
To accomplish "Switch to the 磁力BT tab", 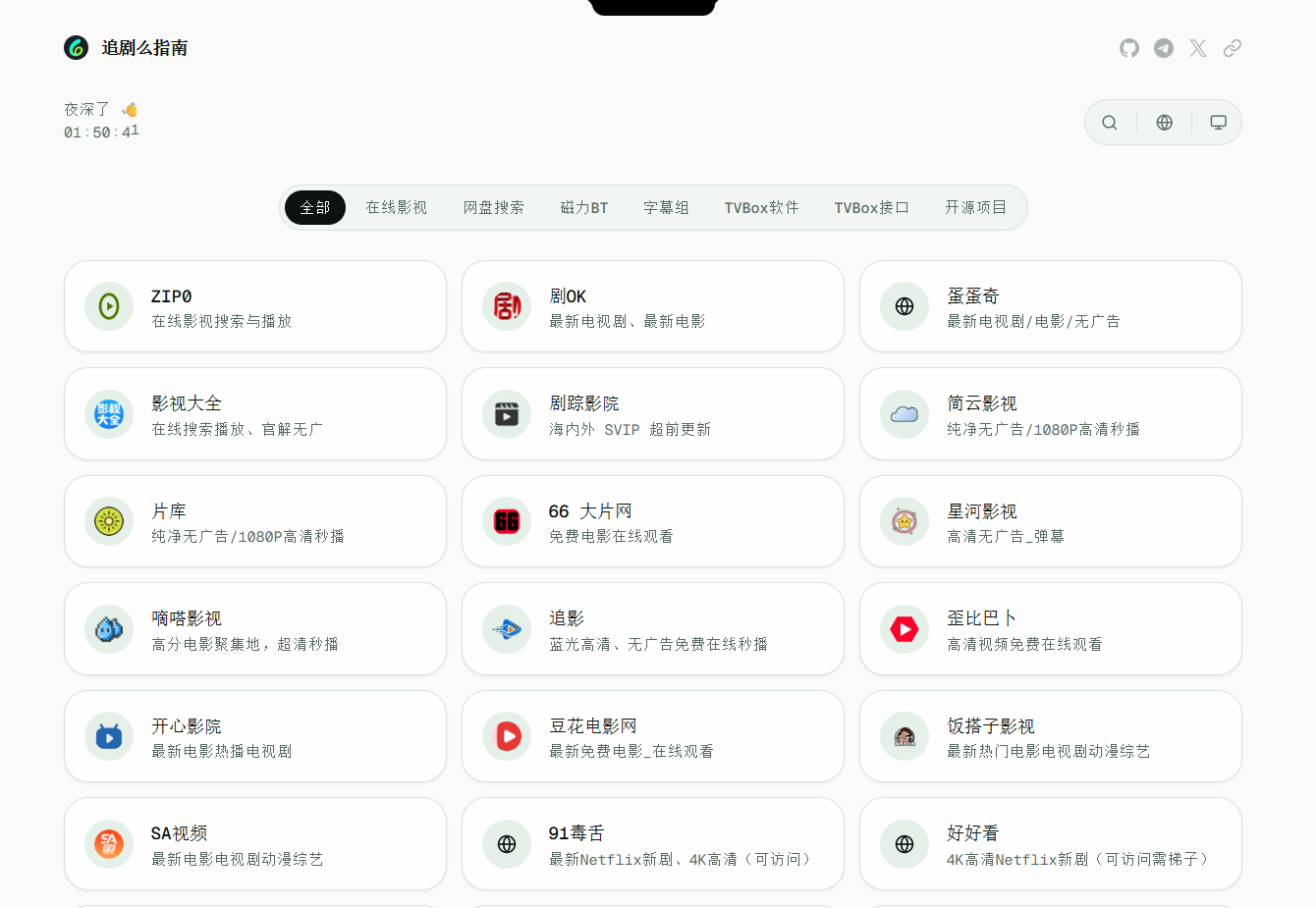I will point(584,208).
